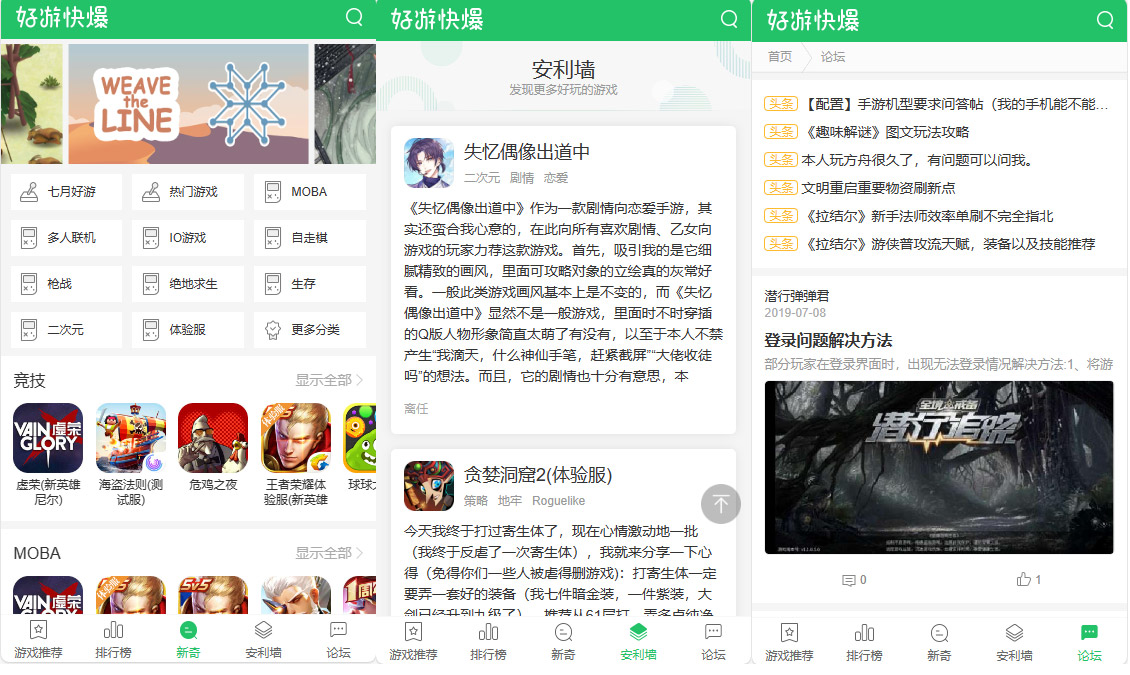Open the 二次元 category

[66, 330]
